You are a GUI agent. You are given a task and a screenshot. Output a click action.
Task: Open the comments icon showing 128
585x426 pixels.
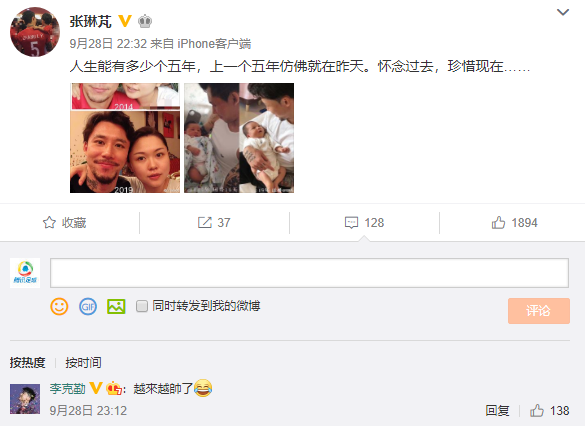[351, 223]
